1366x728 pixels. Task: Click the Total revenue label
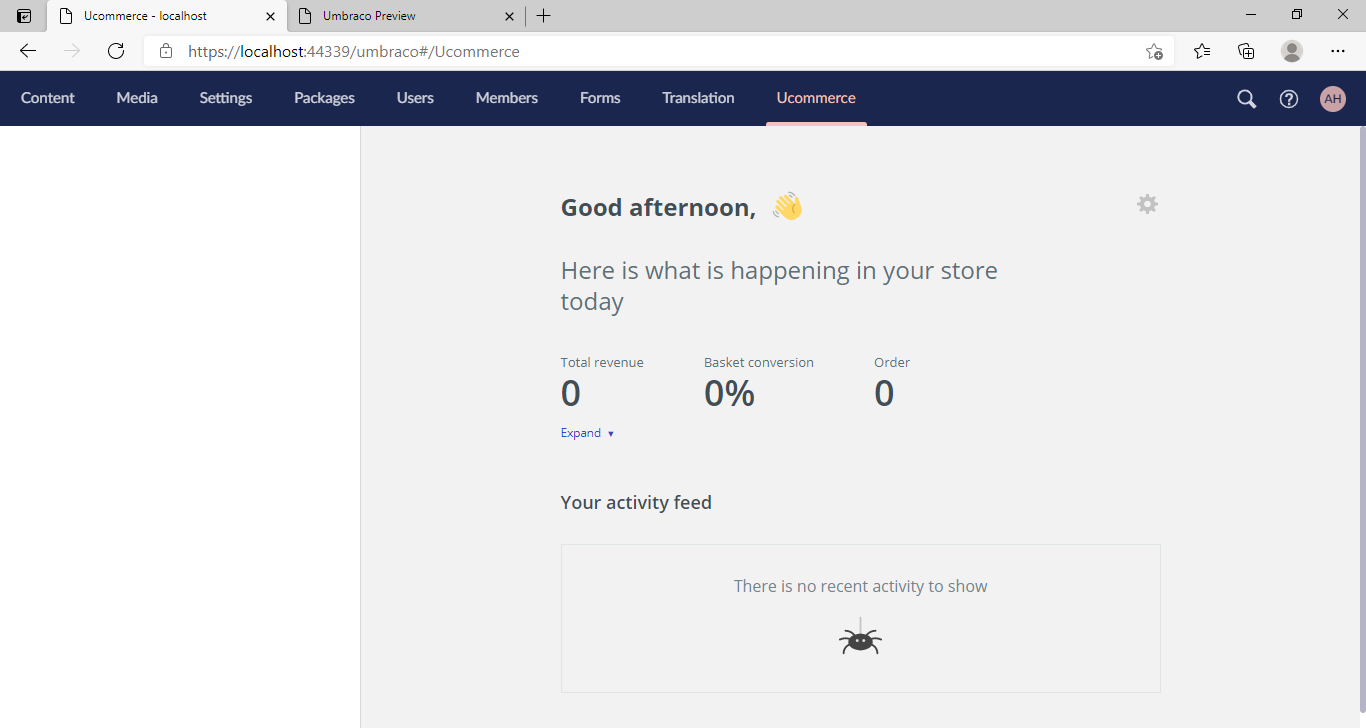tap(602, 362)
